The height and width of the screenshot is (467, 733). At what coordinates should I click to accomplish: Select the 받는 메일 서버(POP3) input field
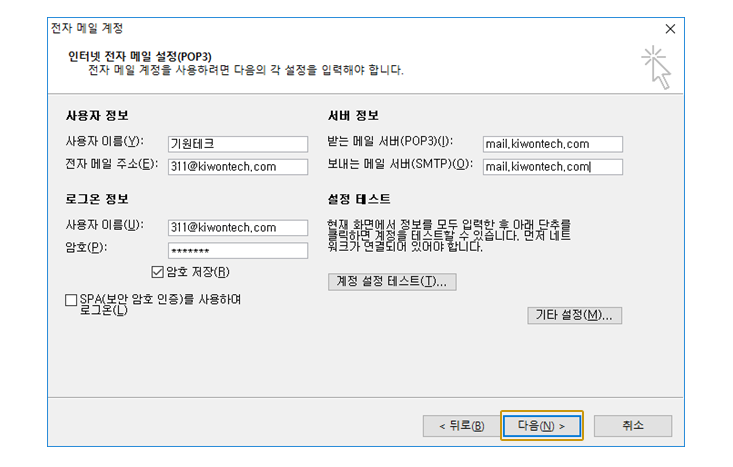click(x=551, y=144)
